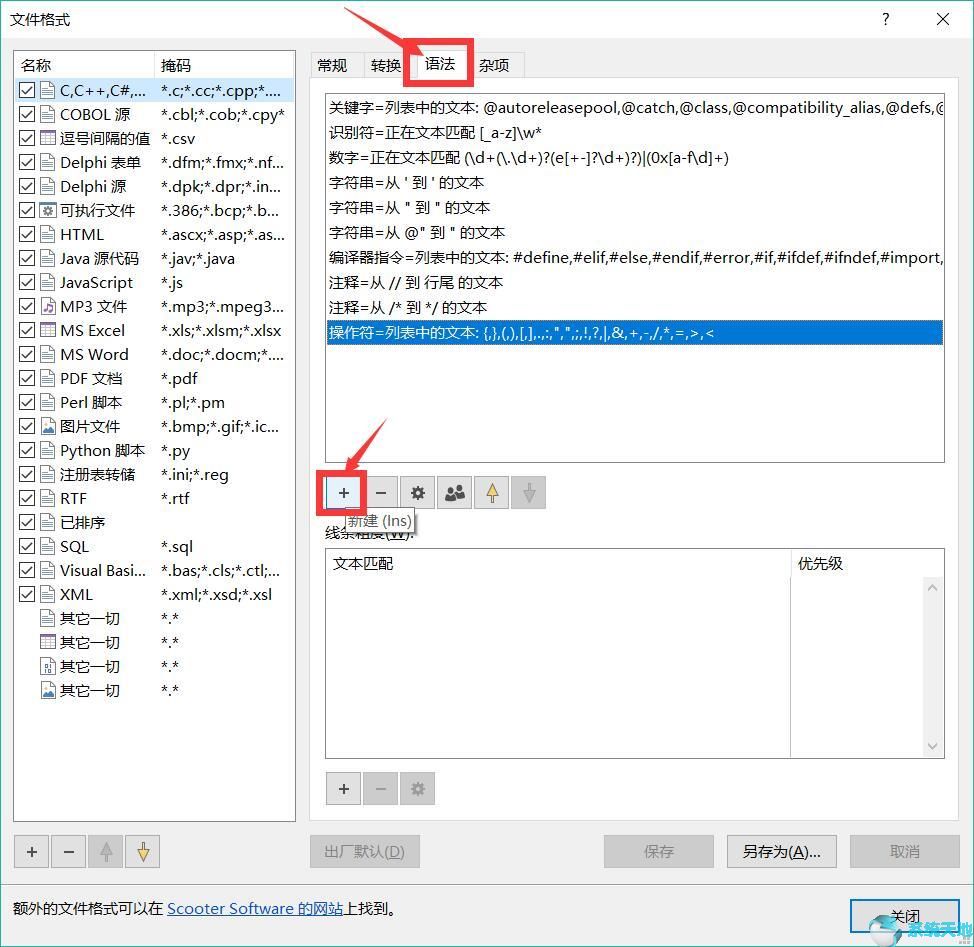Switch to the 转换 tab
974x947 pixels.
(x=386, y=65)
